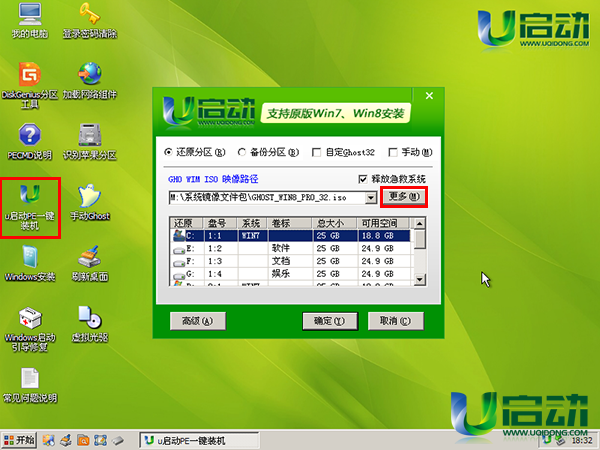600x450 pixels.
Task: Click 可用空间 column header
Action: point(384,223)
